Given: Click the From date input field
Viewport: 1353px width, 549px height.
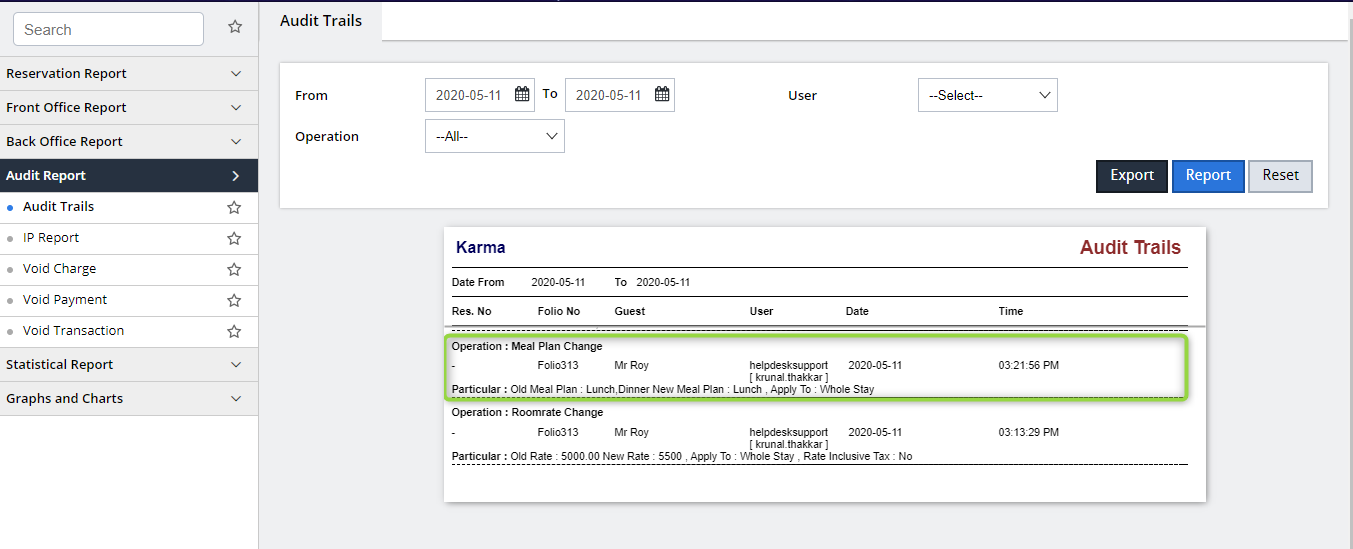Looking at the screenshot, I should [x=480, y=95].
